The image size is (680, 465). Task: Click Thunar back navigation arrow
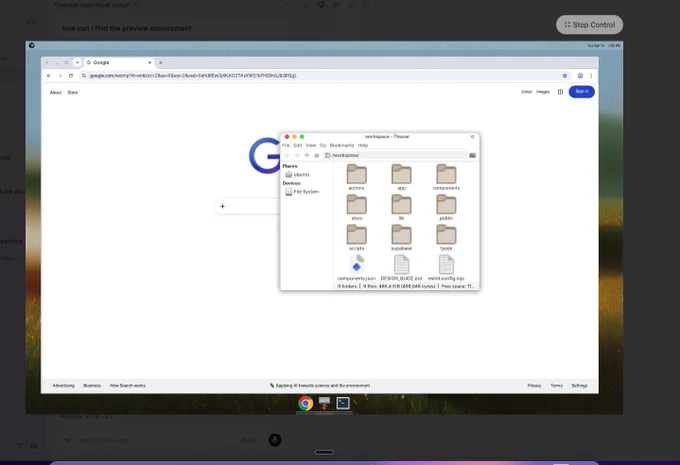[287, 155]
